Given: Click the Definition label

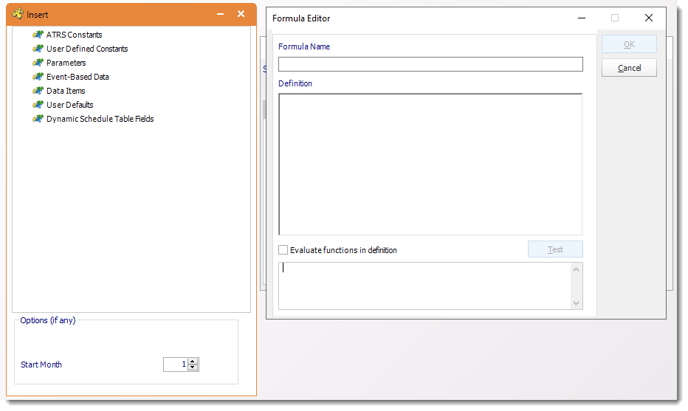Looking at the screenshot, I should tap(295, 83).
